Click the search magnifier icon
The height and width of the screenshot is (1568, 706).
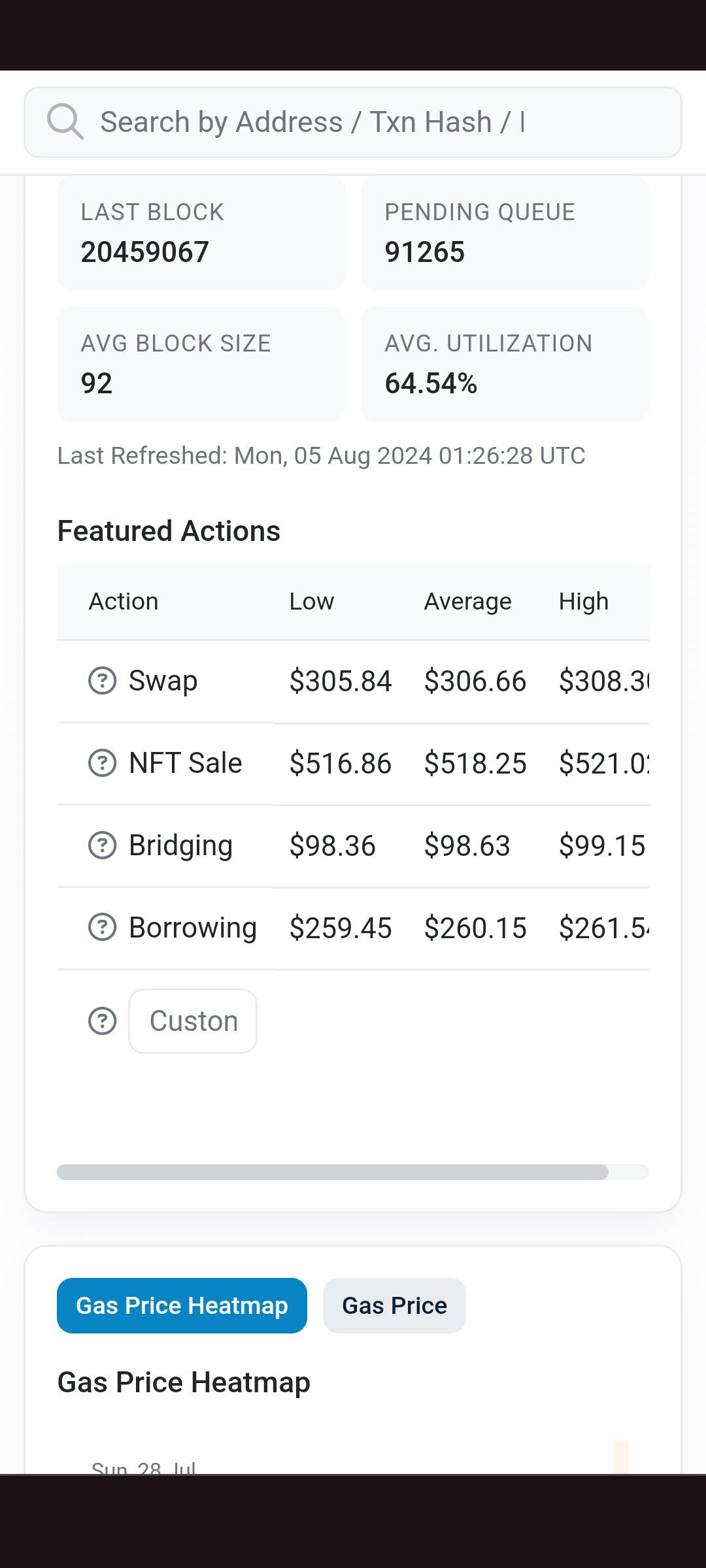click(x=65, y=122)
